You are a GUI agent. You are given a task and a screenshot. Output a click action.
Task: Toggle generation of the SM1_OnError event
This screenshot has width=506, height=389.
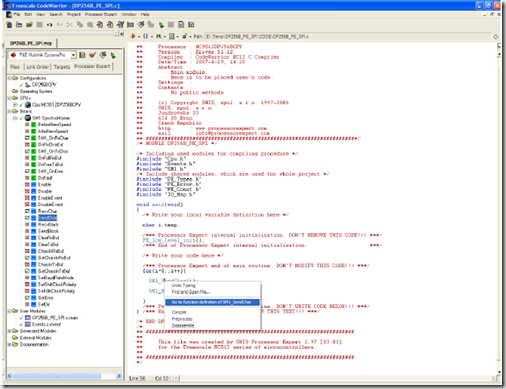click(27, 171)
